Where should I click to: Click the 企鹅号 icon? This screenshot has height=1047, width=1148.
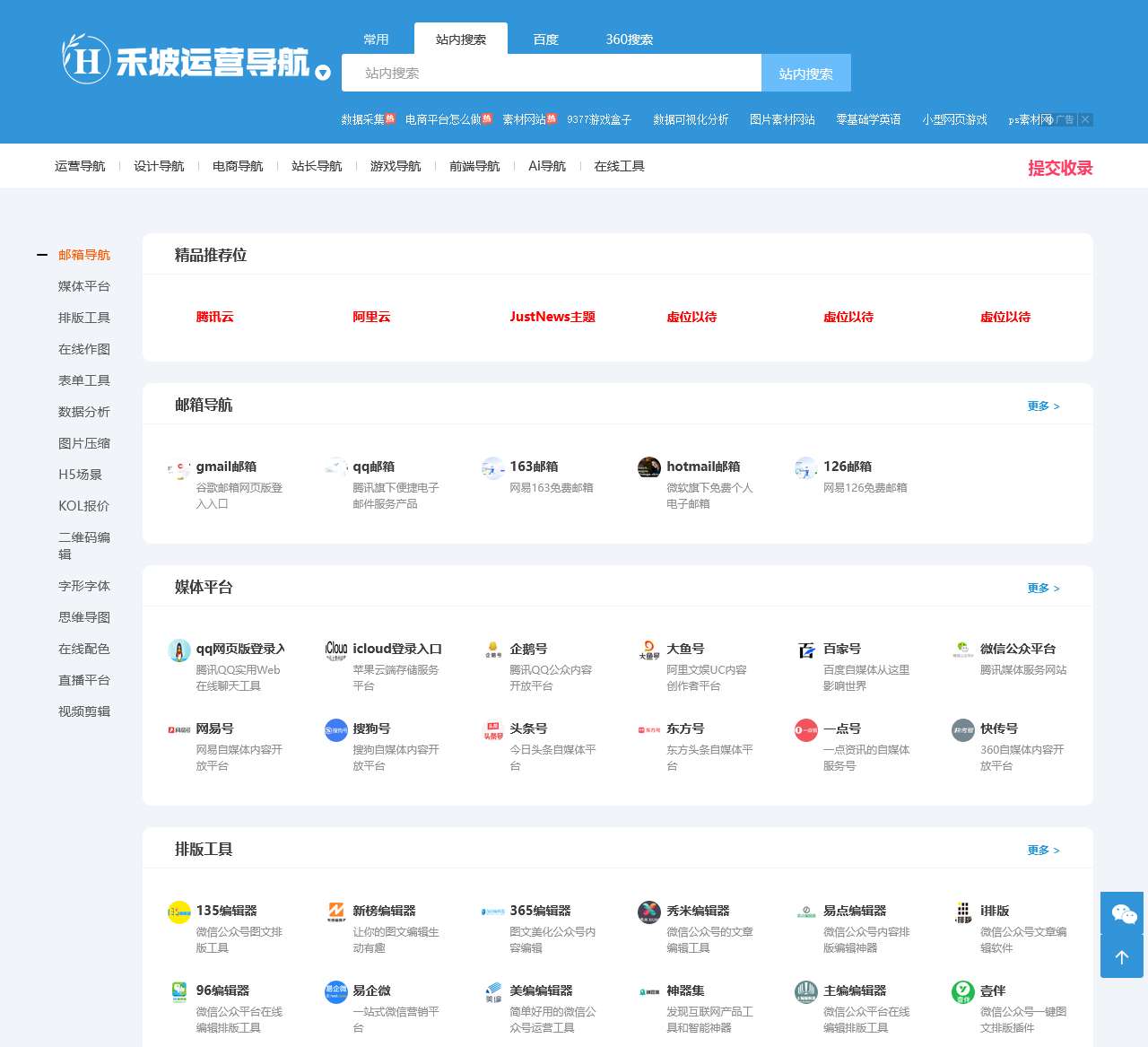click(493, 650)
